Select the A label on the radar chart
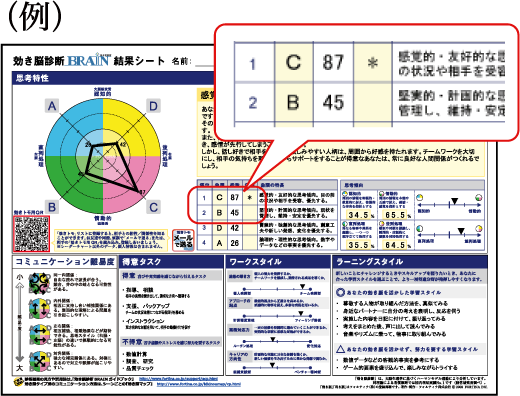Screen dimensions: 520x396 click(x=52, y=106)
